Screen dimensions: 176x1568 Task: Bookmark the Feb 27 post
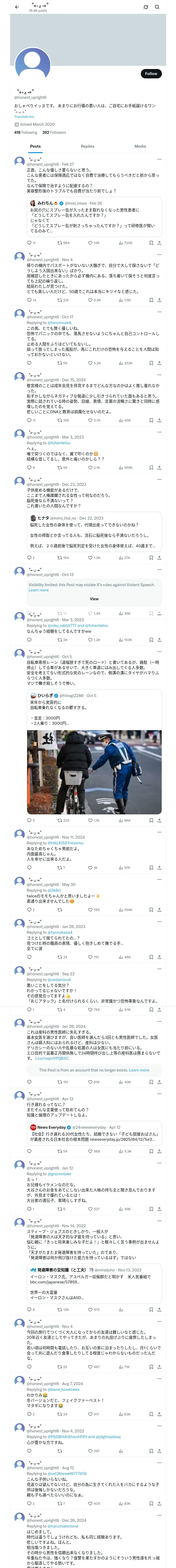point(151,243)
